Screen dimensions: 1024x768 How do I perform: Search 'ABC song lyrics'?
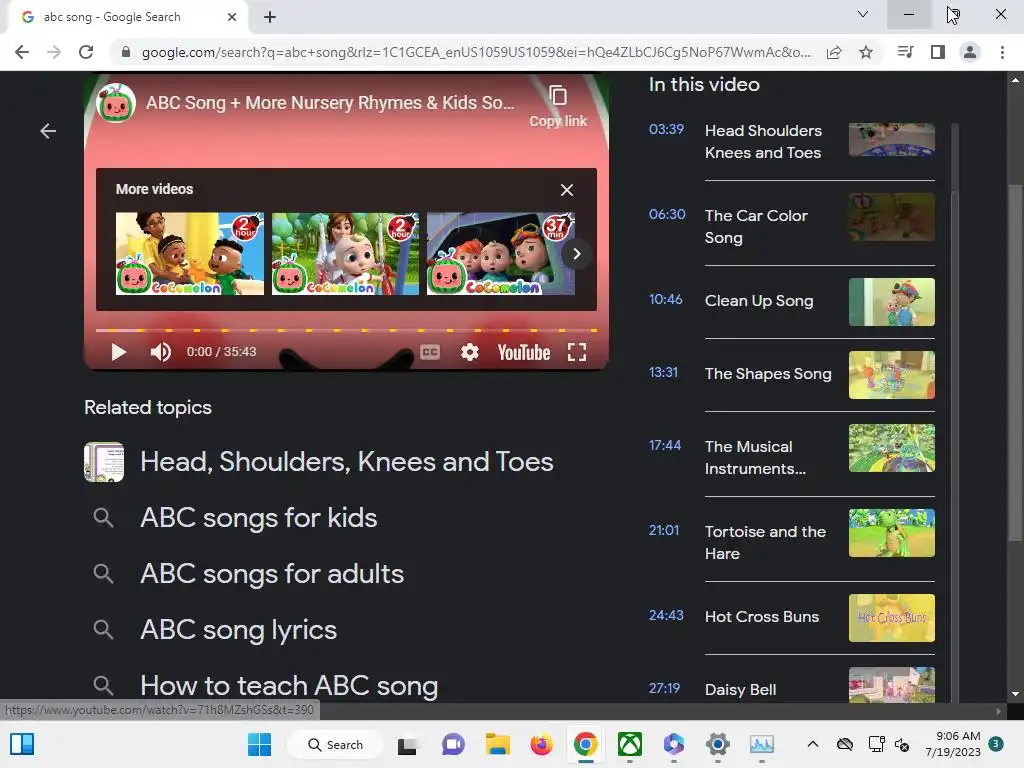click(x=238, y=630)
